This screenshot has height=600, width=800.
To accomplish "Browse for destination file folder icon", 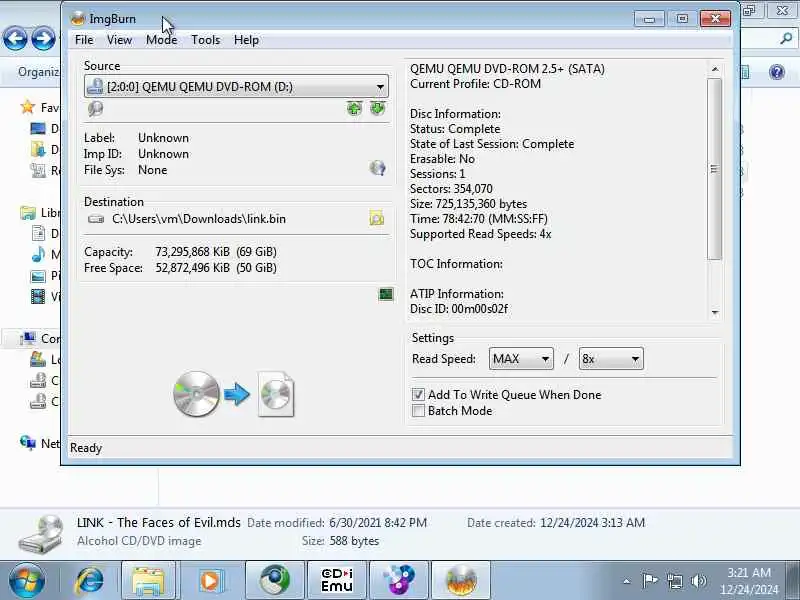I will [x=377, y=218].
